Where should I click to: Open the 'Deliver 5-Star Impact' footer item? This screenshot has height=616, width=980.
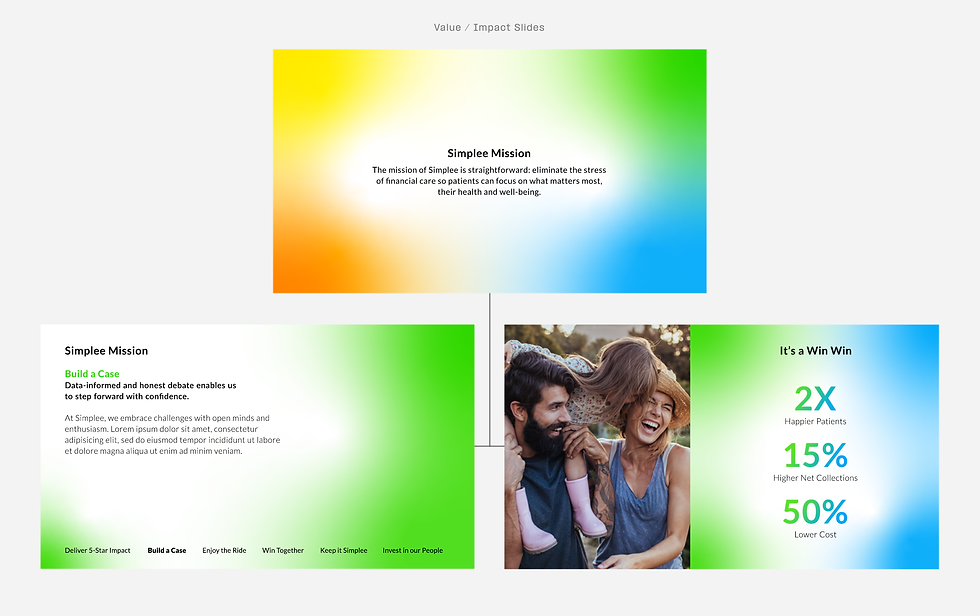click(98, 550)
